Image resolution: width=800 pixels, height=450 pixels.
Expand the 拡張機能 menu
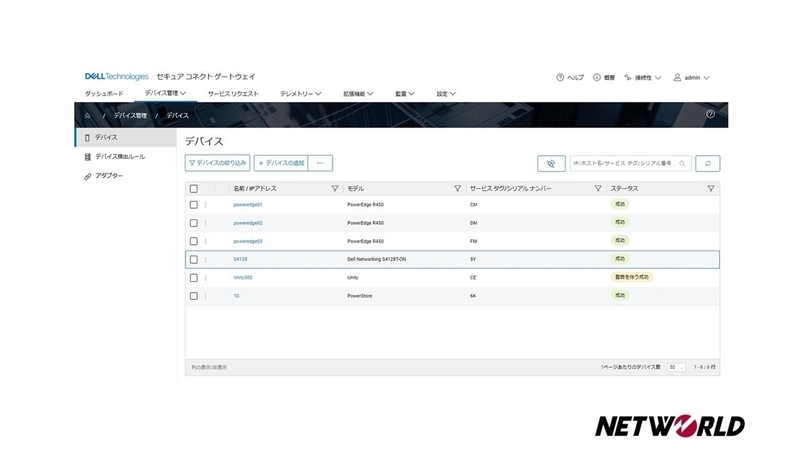358,94
